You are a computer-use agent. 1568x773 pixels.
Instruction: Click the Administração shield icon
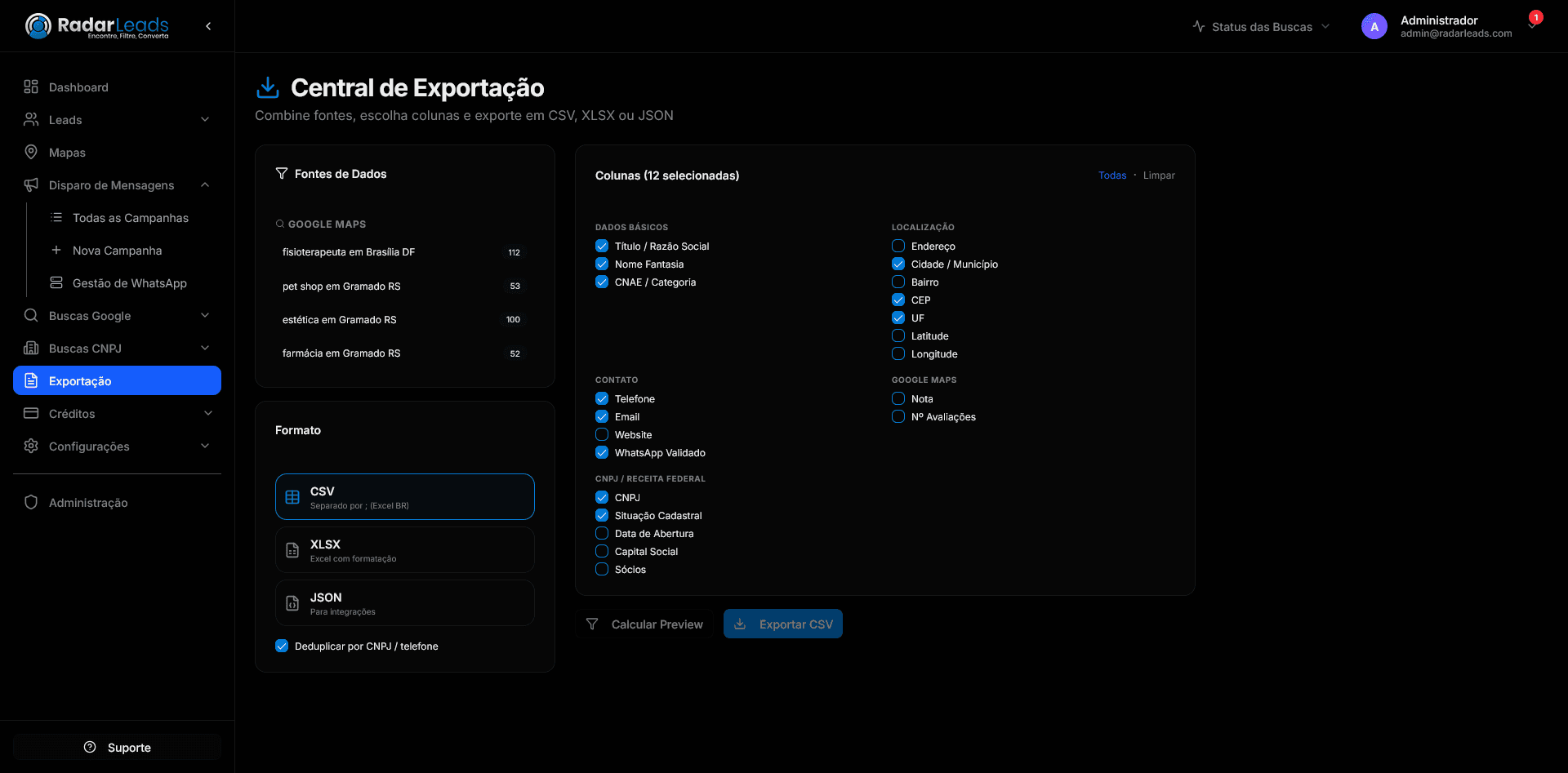(x=31, y=502)
